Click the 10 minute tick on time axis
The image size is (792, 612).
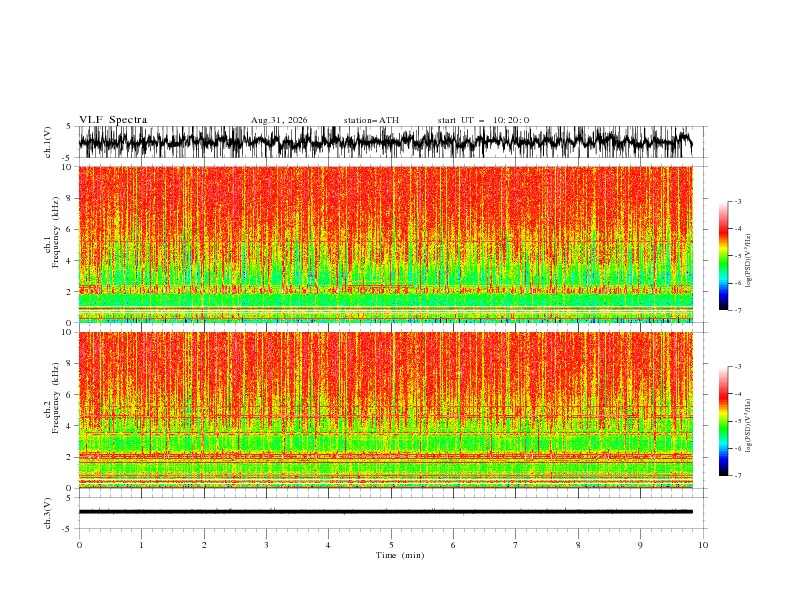click(x=703, y=545)
